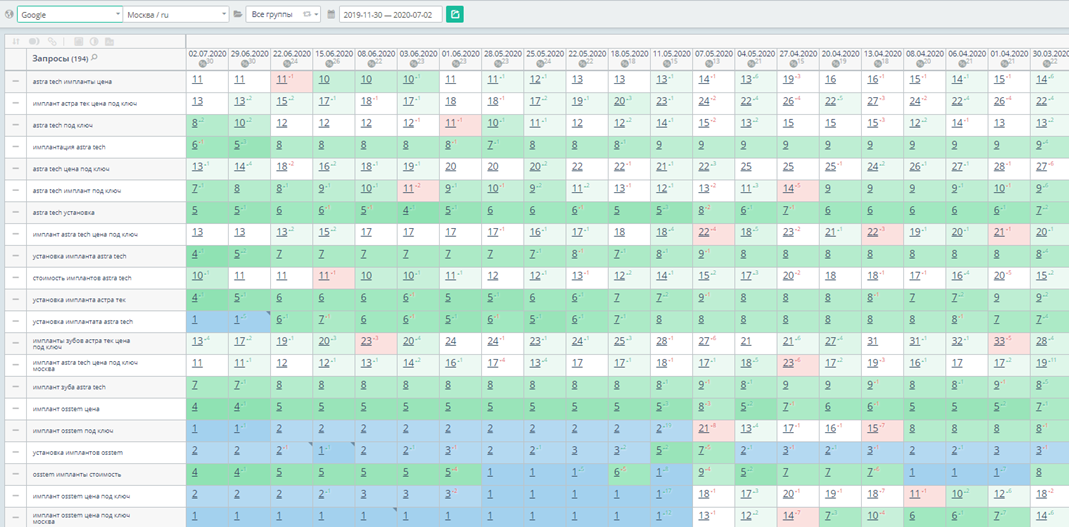1069x527 pixels.
Task: Click the percent icon under 25.05.2020
Action: tap(542, 63)
